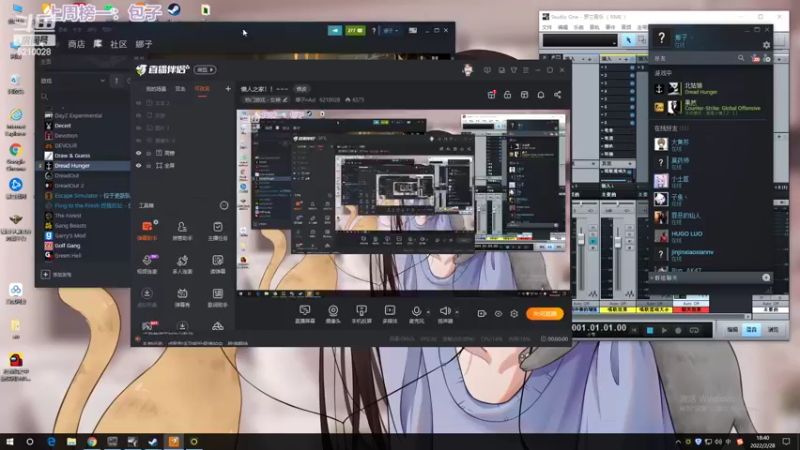Open the user account dropdown in Steam title bar
The height and width of the screenshot is (450, 800).
(x=391, y=31)
